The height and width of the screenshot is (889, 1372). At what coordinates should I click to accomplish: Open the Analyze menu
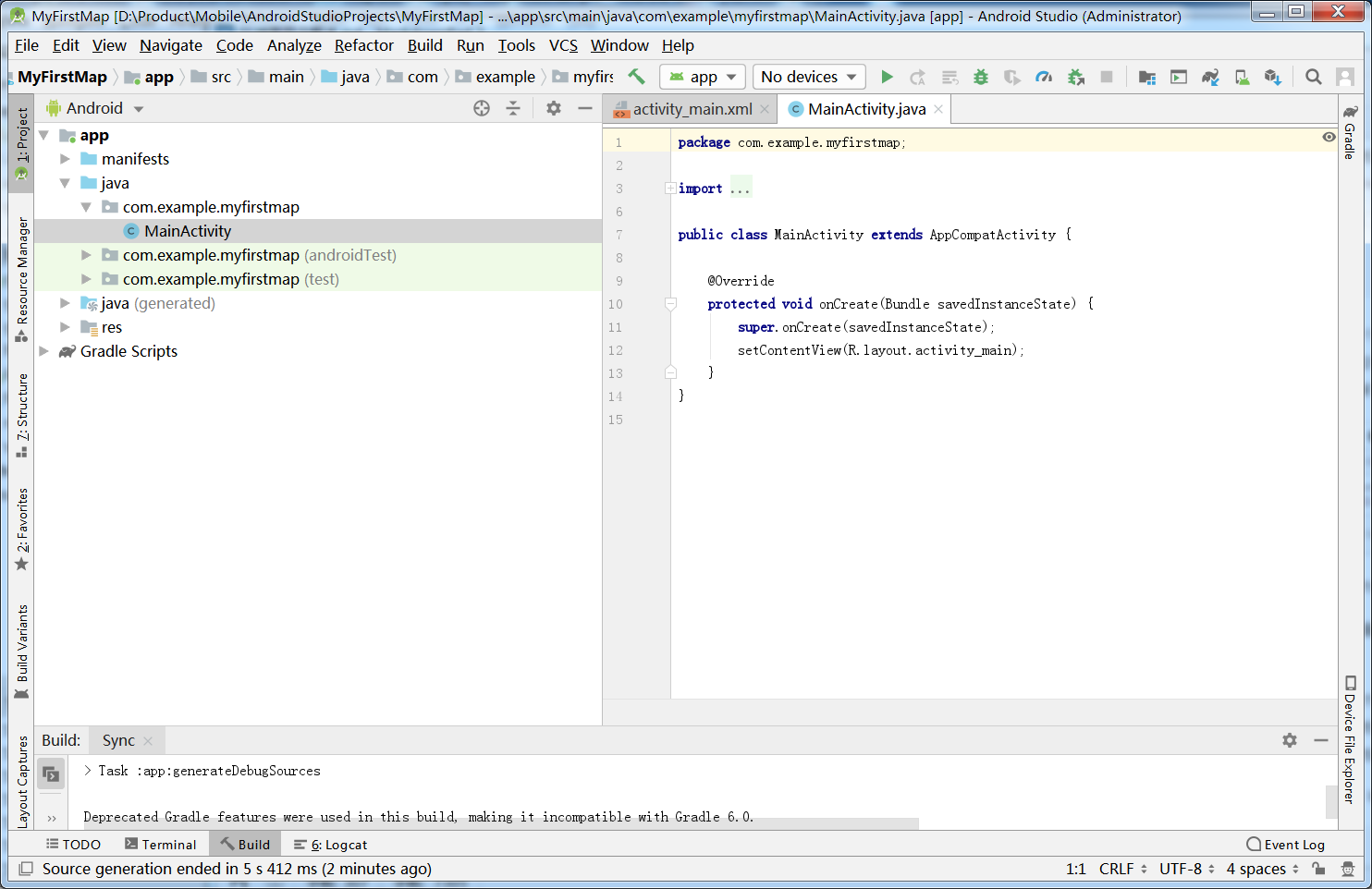[294, 45]
